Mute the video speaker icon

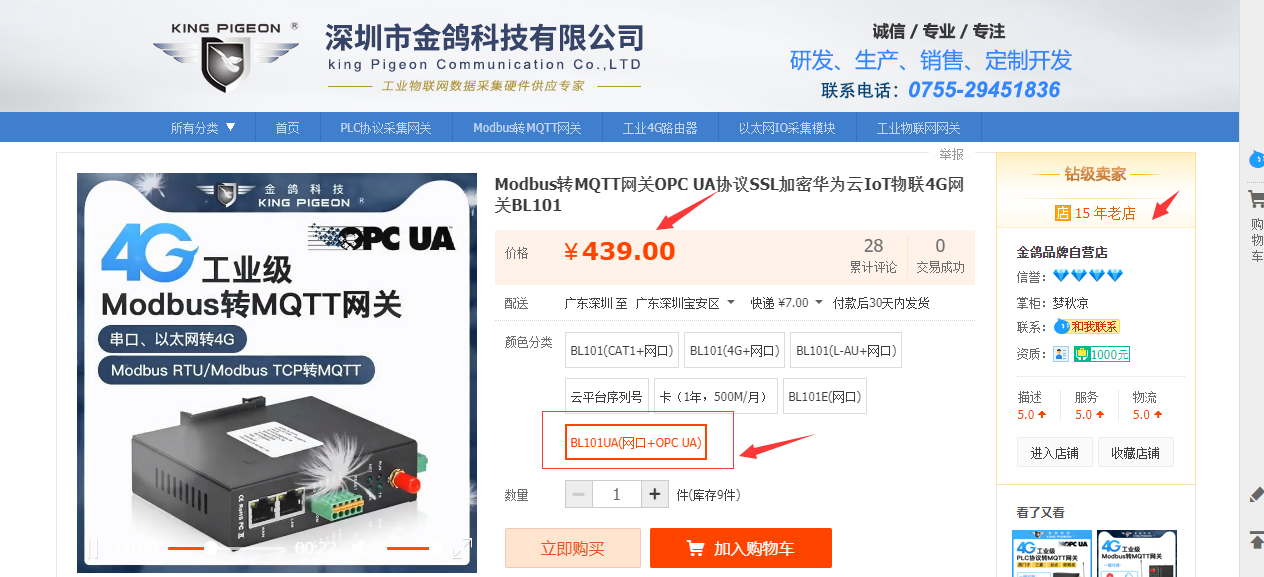[359, 547]
